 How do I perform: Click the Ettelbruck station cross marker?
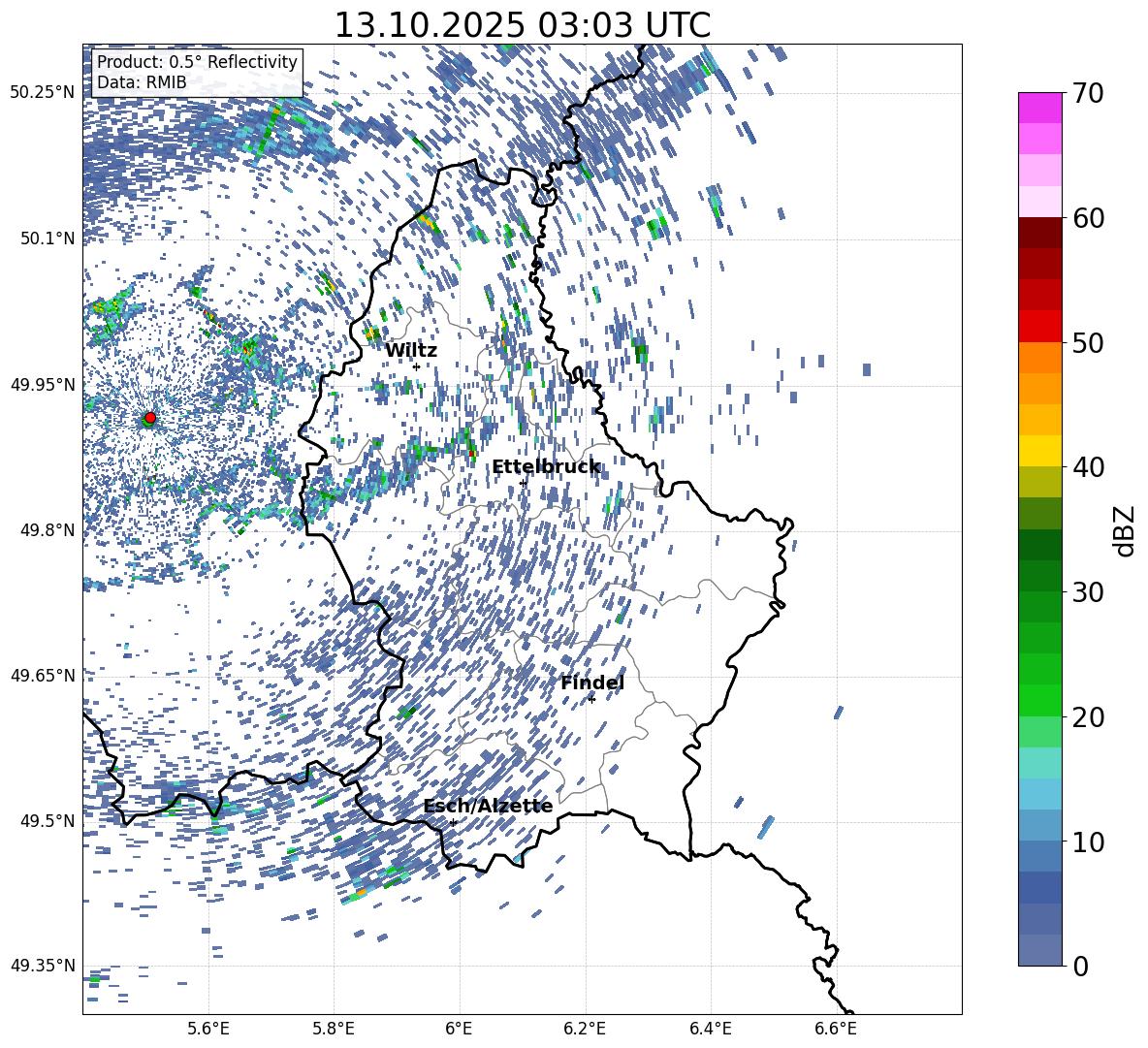click(523, 483)
